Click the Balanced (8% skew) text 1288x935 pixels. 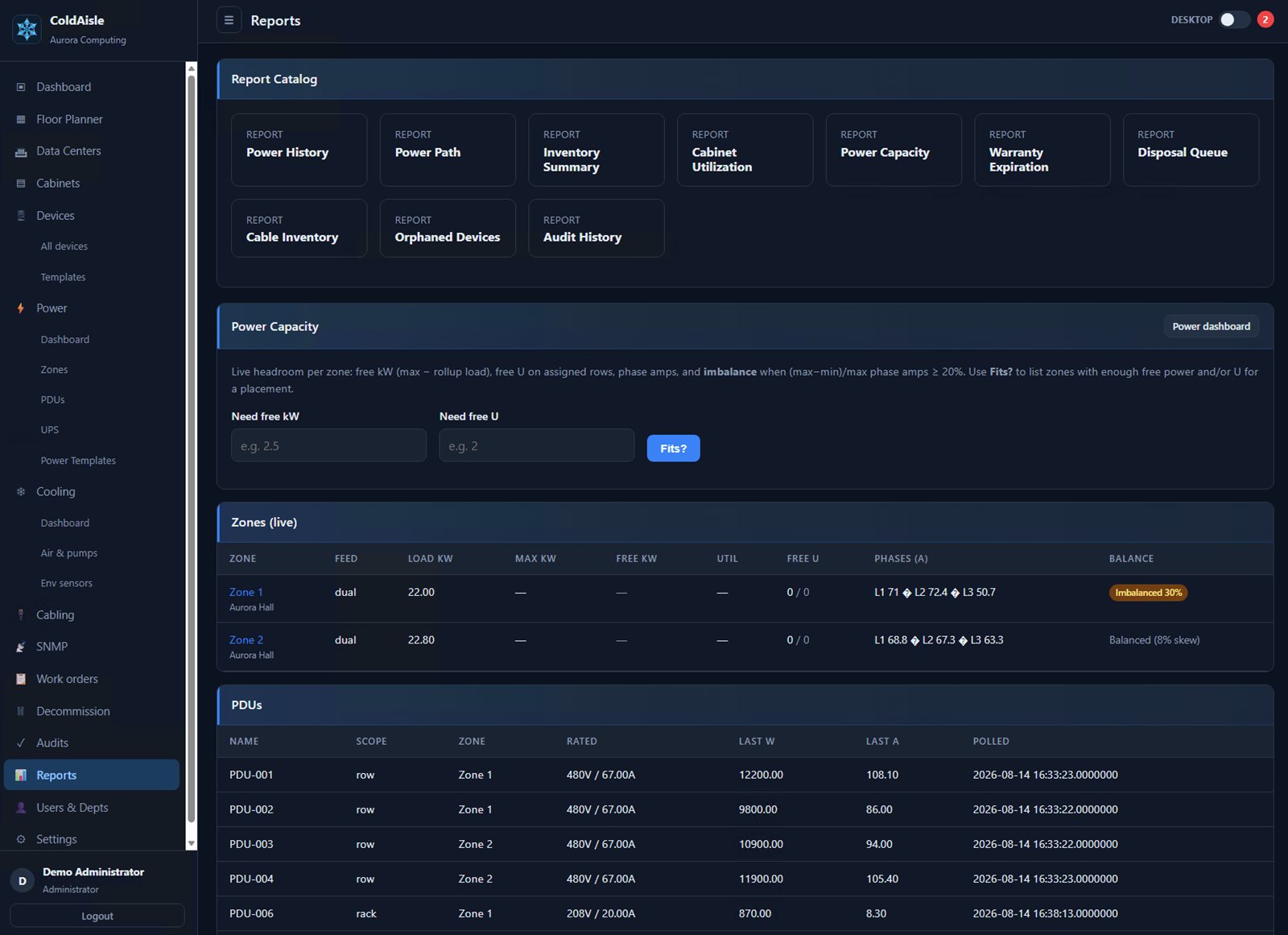(x=1154, y=640)
